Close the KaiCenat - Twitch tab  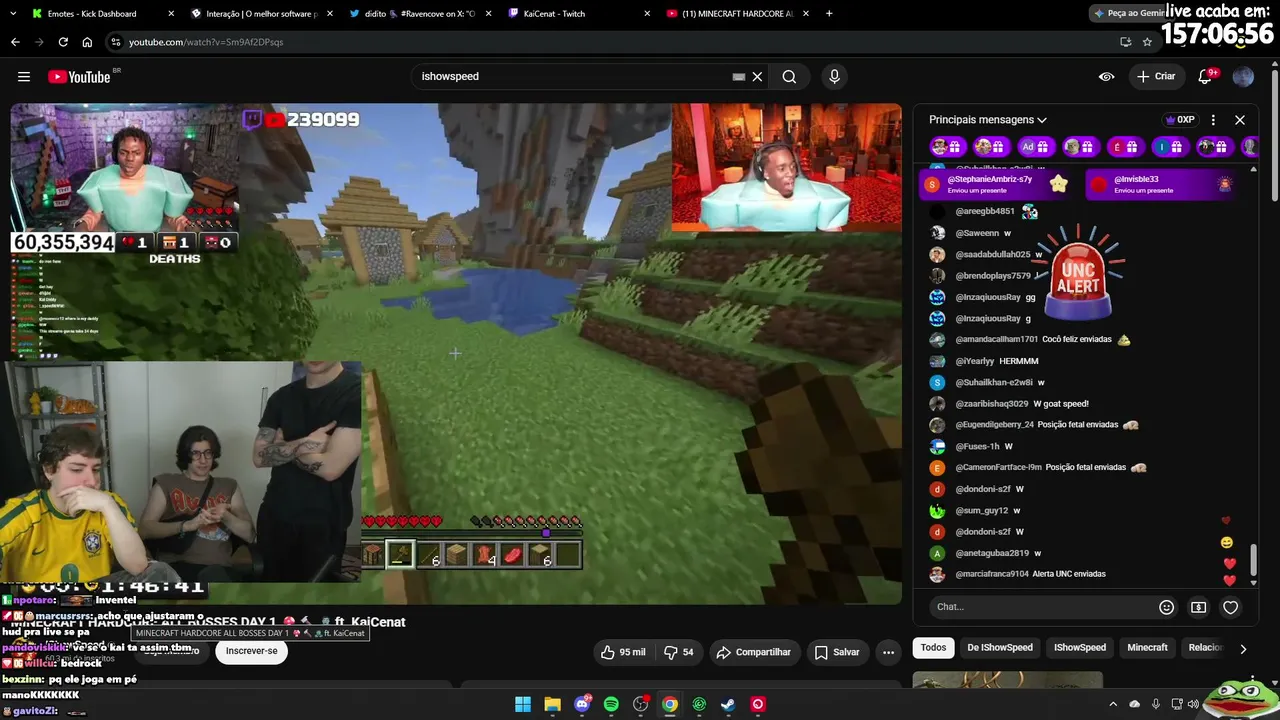pyautogui.click(x=647, y=14)
